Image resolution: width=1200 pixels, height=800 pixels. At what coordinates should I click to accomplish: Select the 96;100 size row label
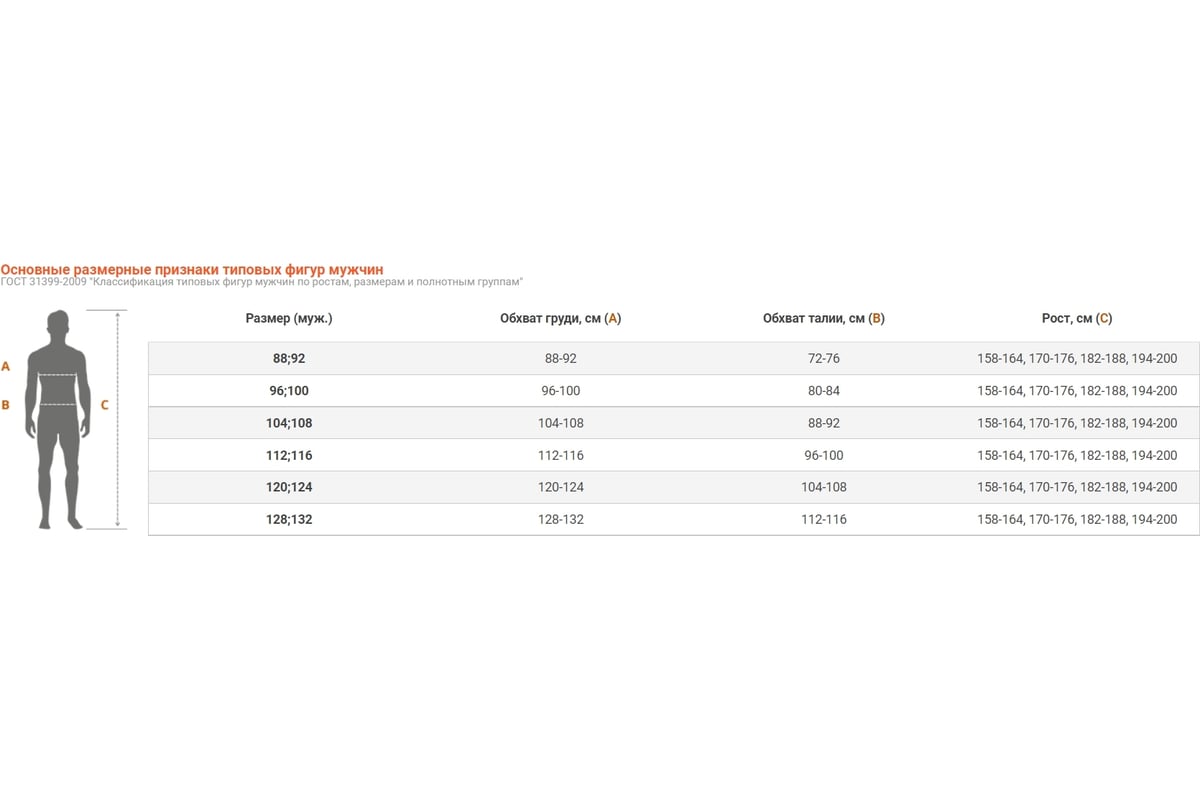click(x=289, y=391)
